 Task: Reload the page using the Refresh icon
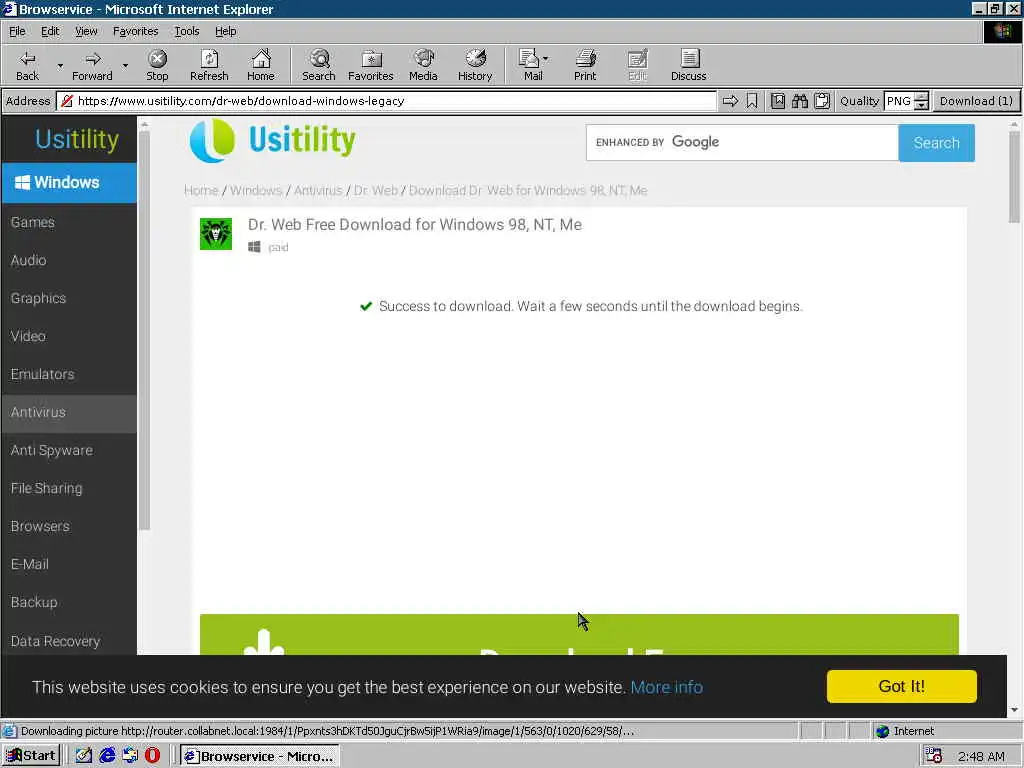pyautogui.click(x=209, y=65)
